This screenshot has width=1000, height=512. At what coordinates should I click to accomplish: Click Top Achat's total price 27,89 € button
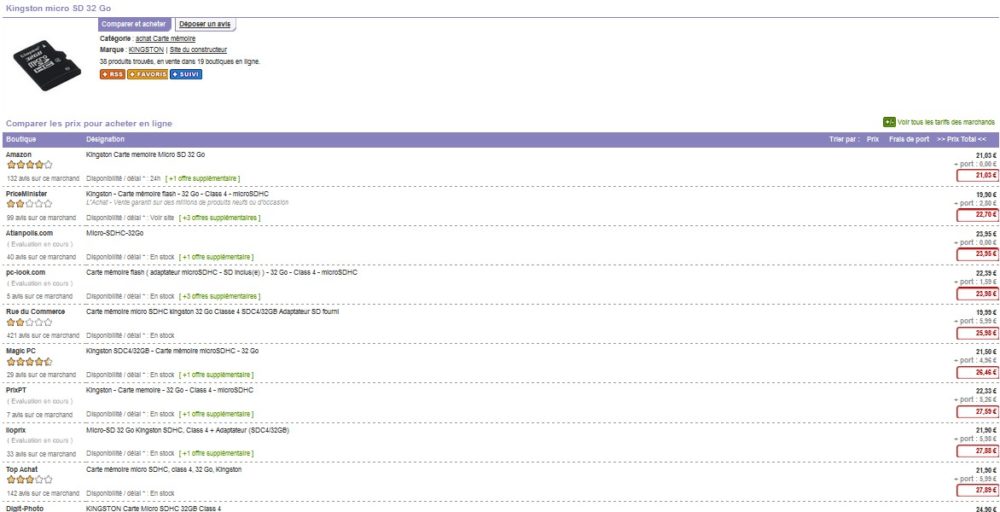[976, 490]
